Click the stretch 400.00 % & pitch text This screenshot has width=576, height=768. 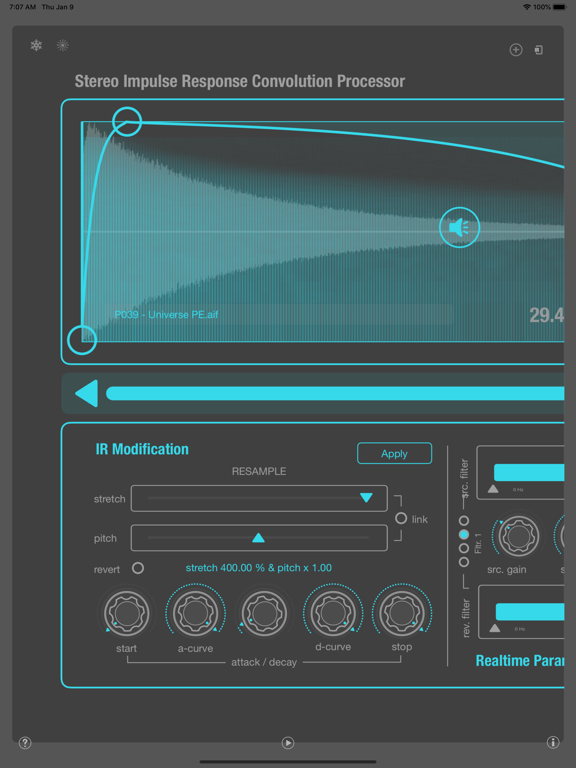pyautogui.click(x=259, y=568)
